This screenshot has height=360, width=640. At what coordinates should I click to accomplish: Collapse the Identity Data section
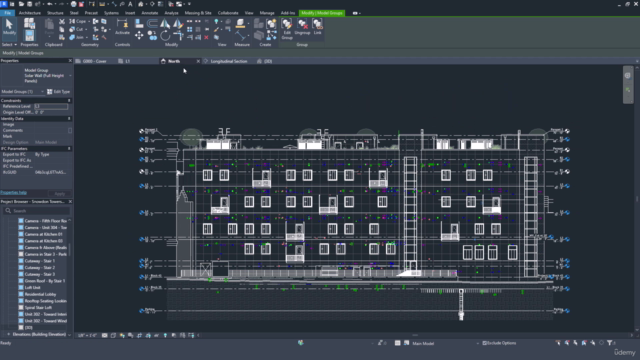tap(69, 118)
